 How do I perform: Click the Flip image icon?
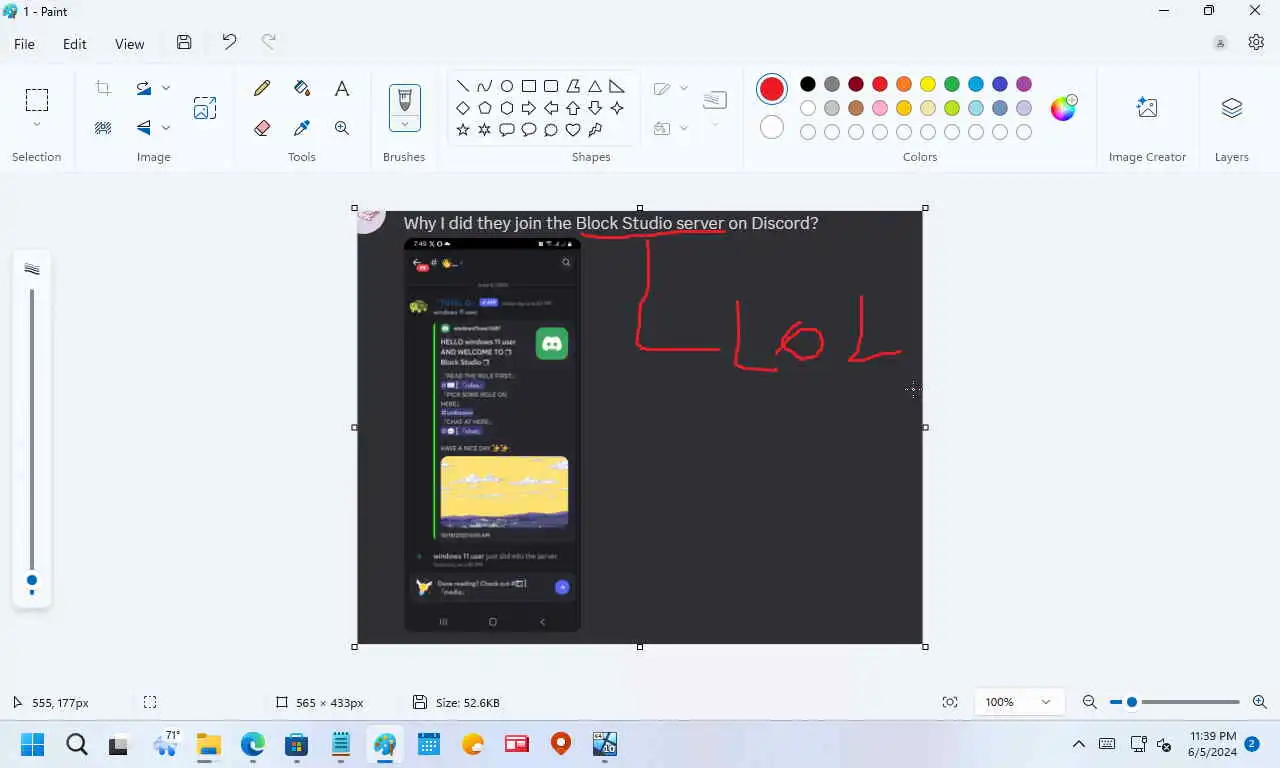[144, 127]
